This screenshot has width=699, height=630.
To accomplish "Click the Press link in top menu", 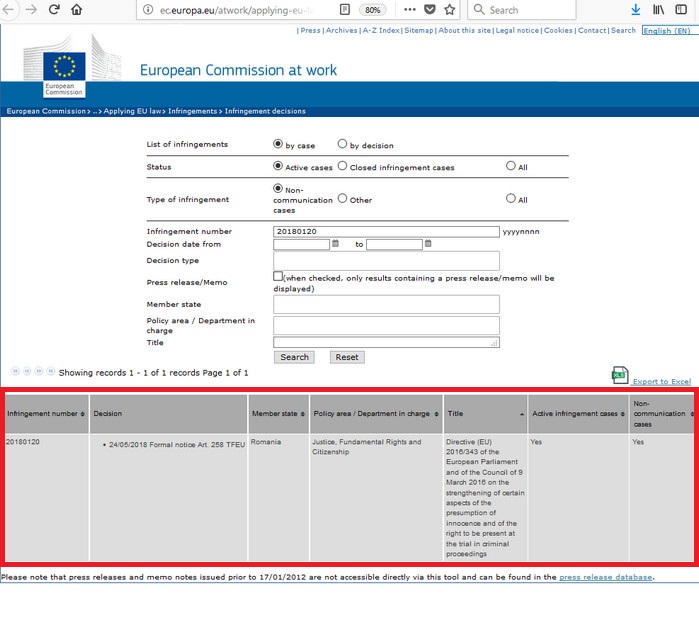I will [310, 30].
